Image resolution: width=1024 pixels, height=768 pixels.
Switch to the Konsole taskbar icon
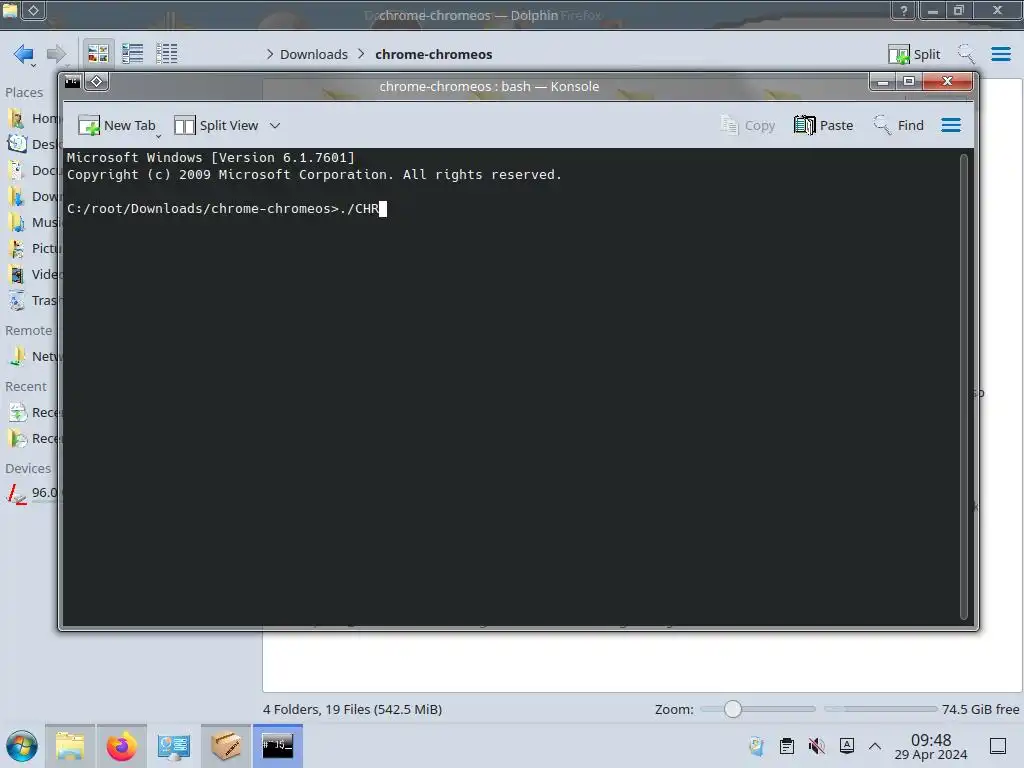pos(278,746)
